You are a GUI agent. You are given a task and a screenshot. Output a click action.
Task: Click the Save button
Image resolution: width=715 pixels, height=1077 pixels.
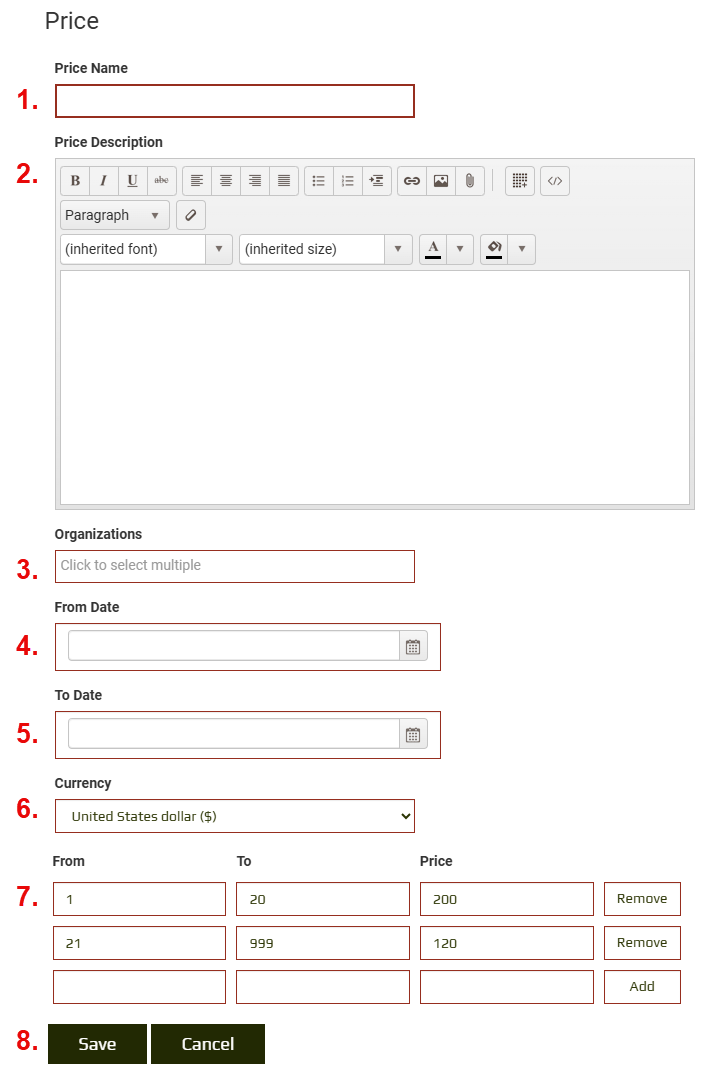point(97,1044)
